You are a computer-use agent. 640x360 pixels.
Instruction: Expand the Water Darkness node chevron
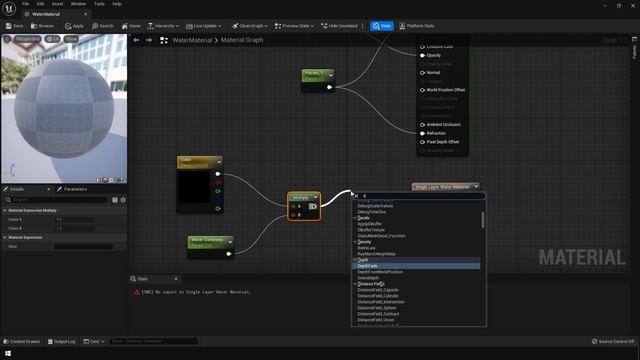click(x=230, y=242)
